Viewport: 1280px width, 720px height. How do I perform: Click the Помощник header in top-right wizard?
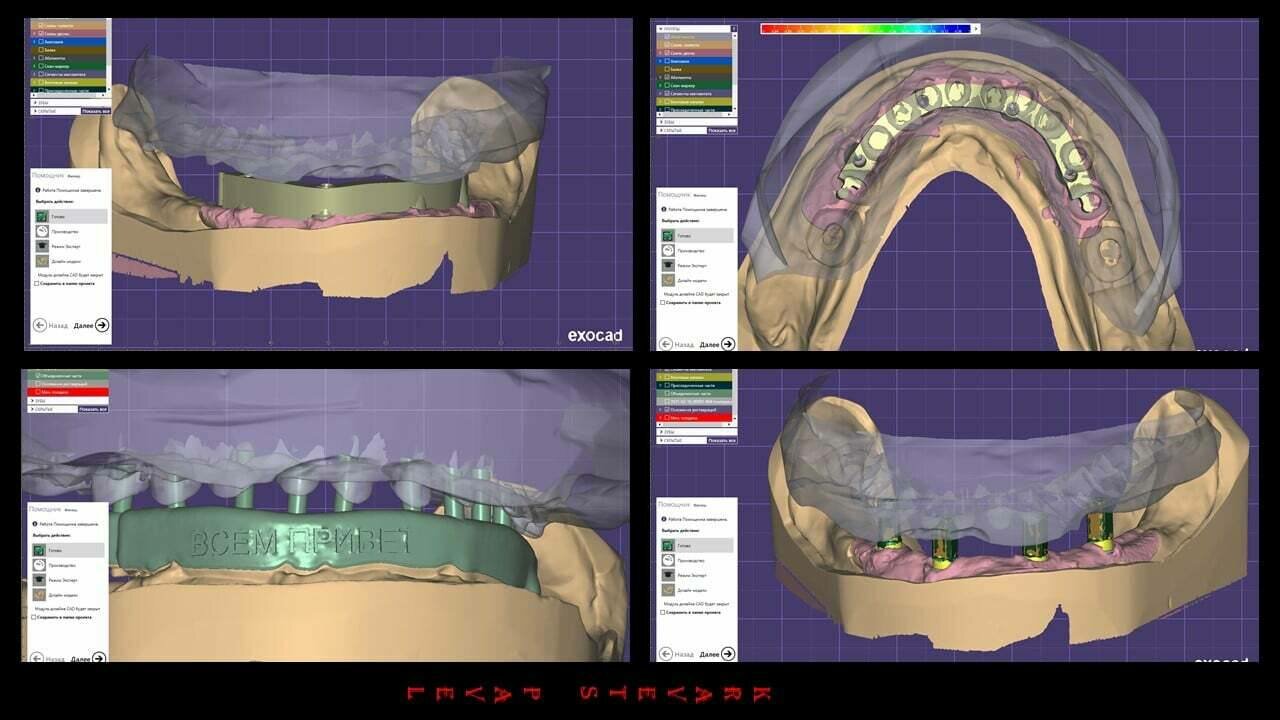(673, 193)
